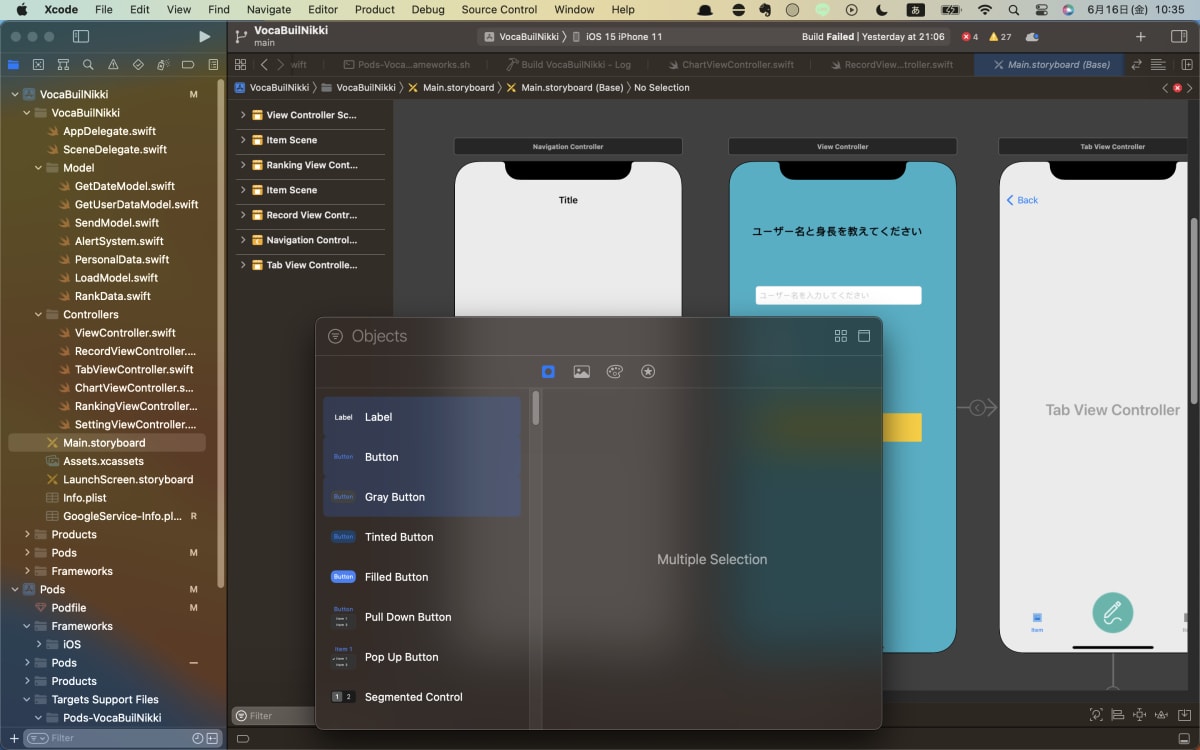Open the Report navigator
The height and width of the screenshot is (750, 1200).
[212, 64]
